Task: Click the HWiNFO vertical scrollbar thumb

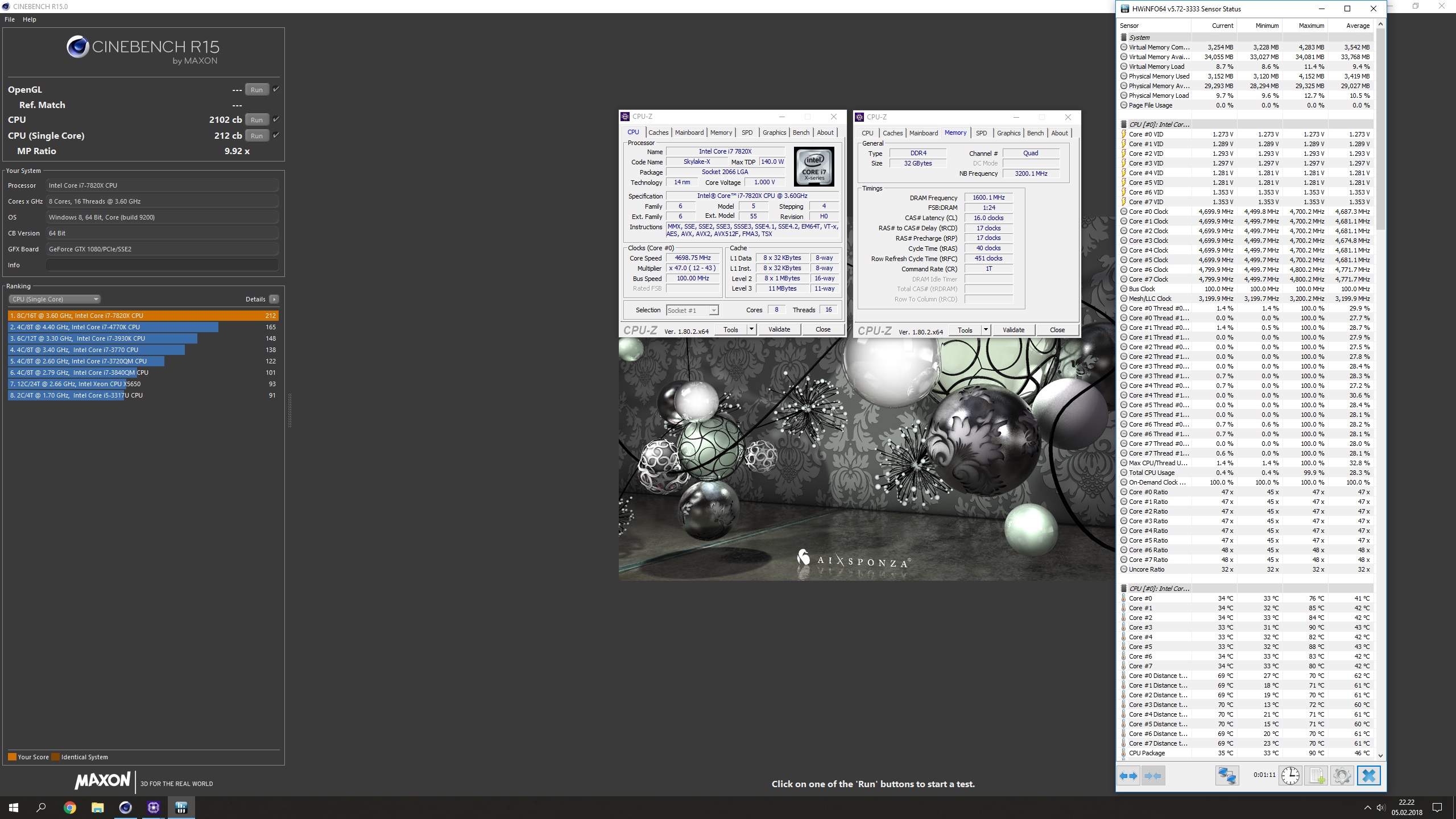Action: click(1380, 130)
